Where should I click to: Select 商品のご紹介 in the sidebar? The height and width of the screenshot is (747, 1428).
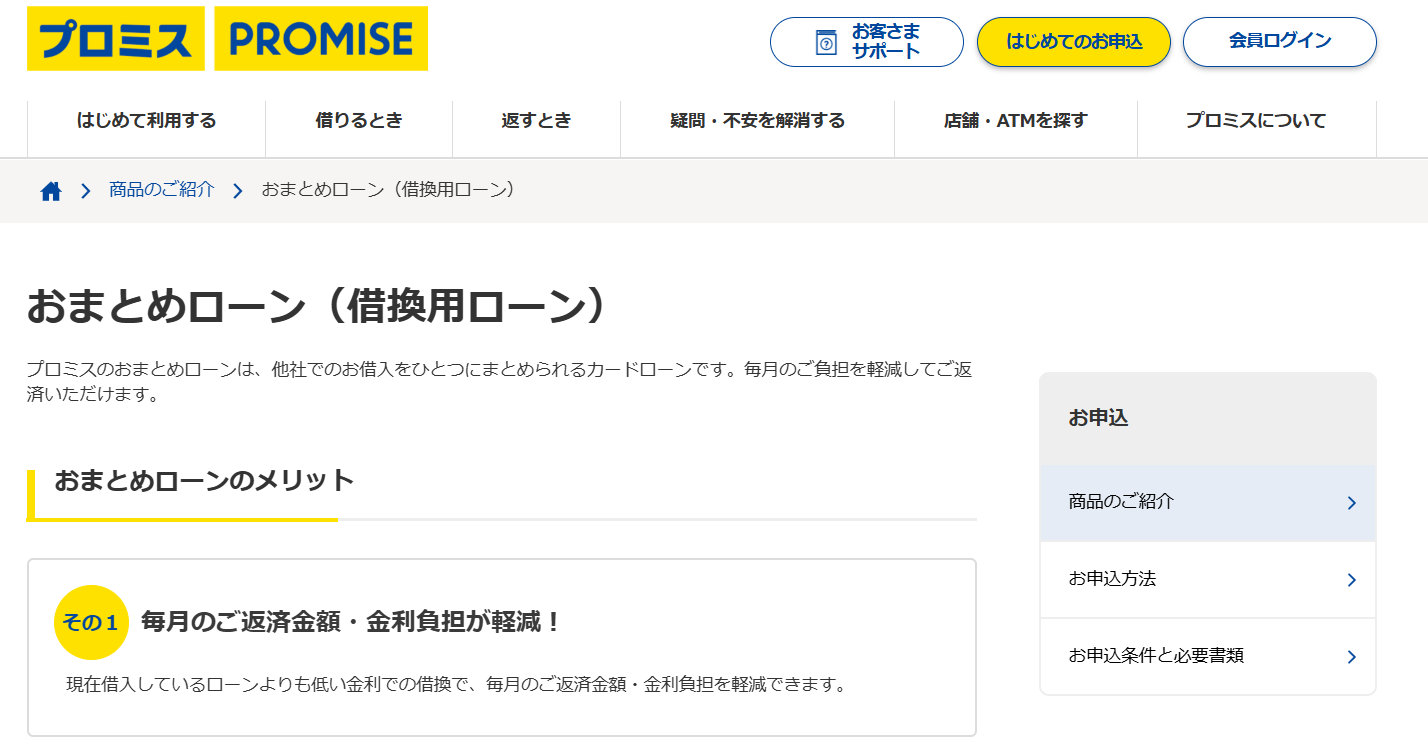tap(1208, 503)
